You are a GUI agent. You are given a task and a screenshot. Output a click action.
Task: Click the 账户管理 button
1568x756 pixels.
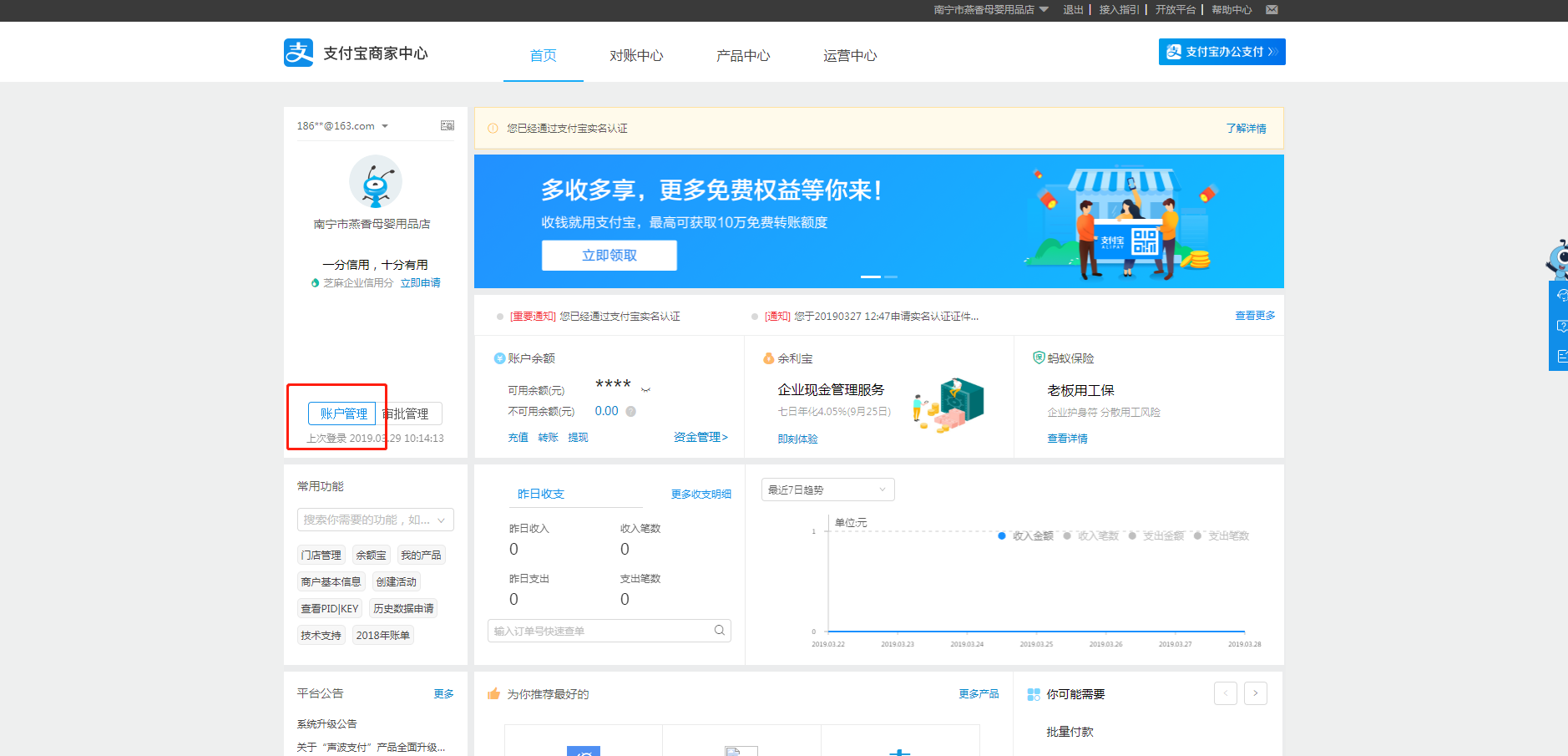tap(342, 414)
